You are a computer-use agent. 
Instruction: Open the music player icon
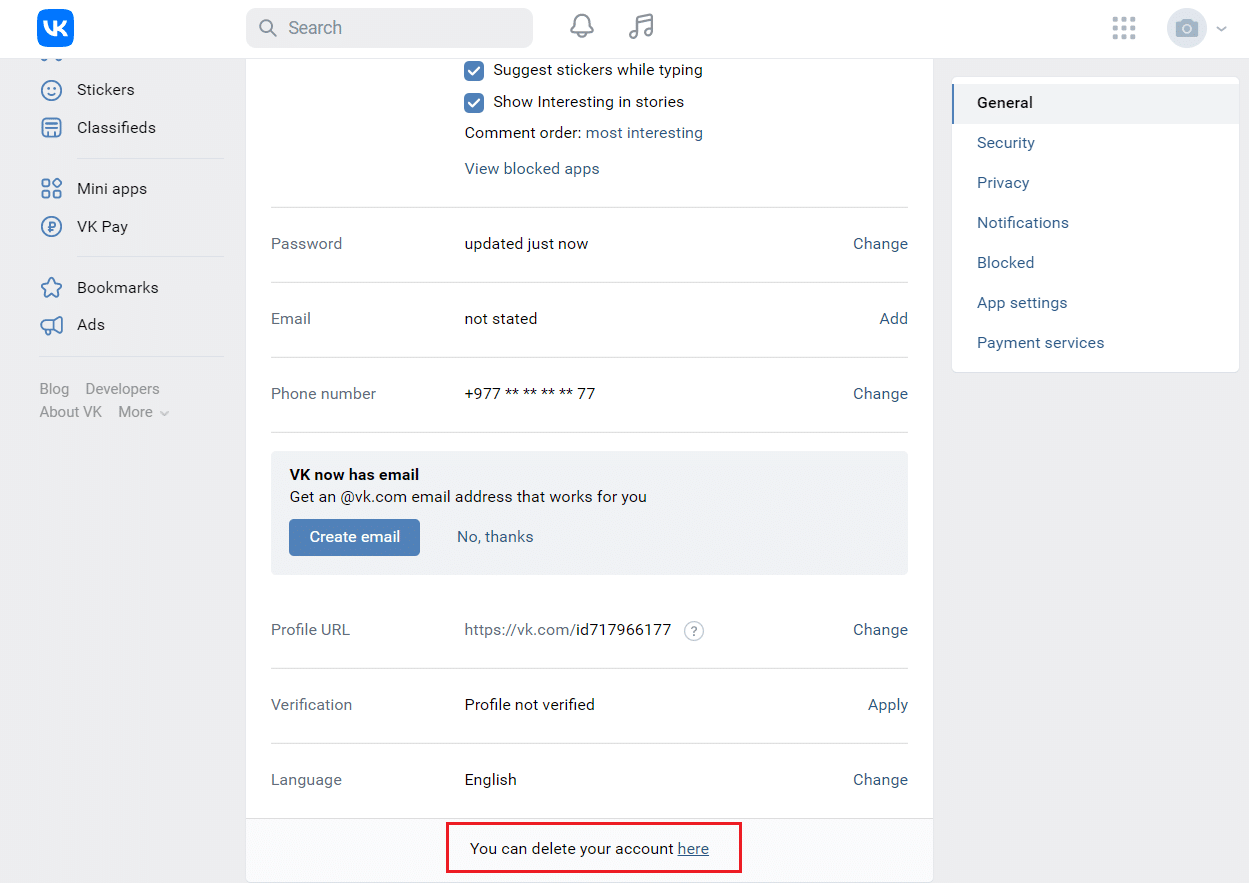coord(641,27)
